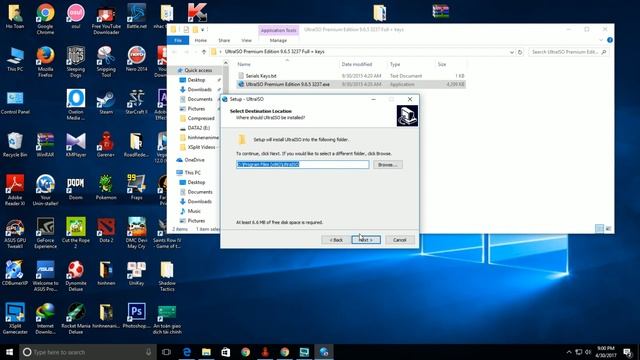The height and width of the screenshot is (360, 640).
Task: Open Adobe Reader XI desktop shortcut
Action: pyautogui.click(x=15, y=190)
